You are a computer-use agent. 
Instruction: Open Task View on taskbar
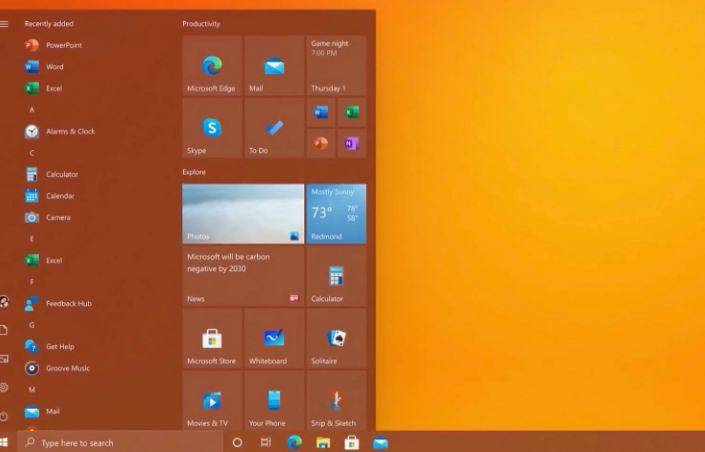tap(266, 443)
